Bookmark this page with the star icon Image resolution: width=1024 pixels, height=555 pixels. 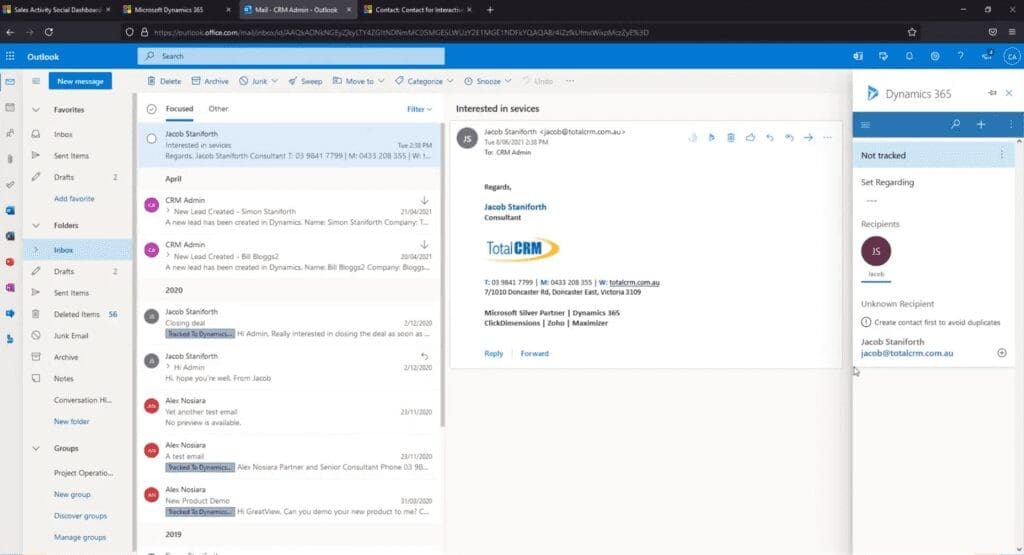coord(912,32)
